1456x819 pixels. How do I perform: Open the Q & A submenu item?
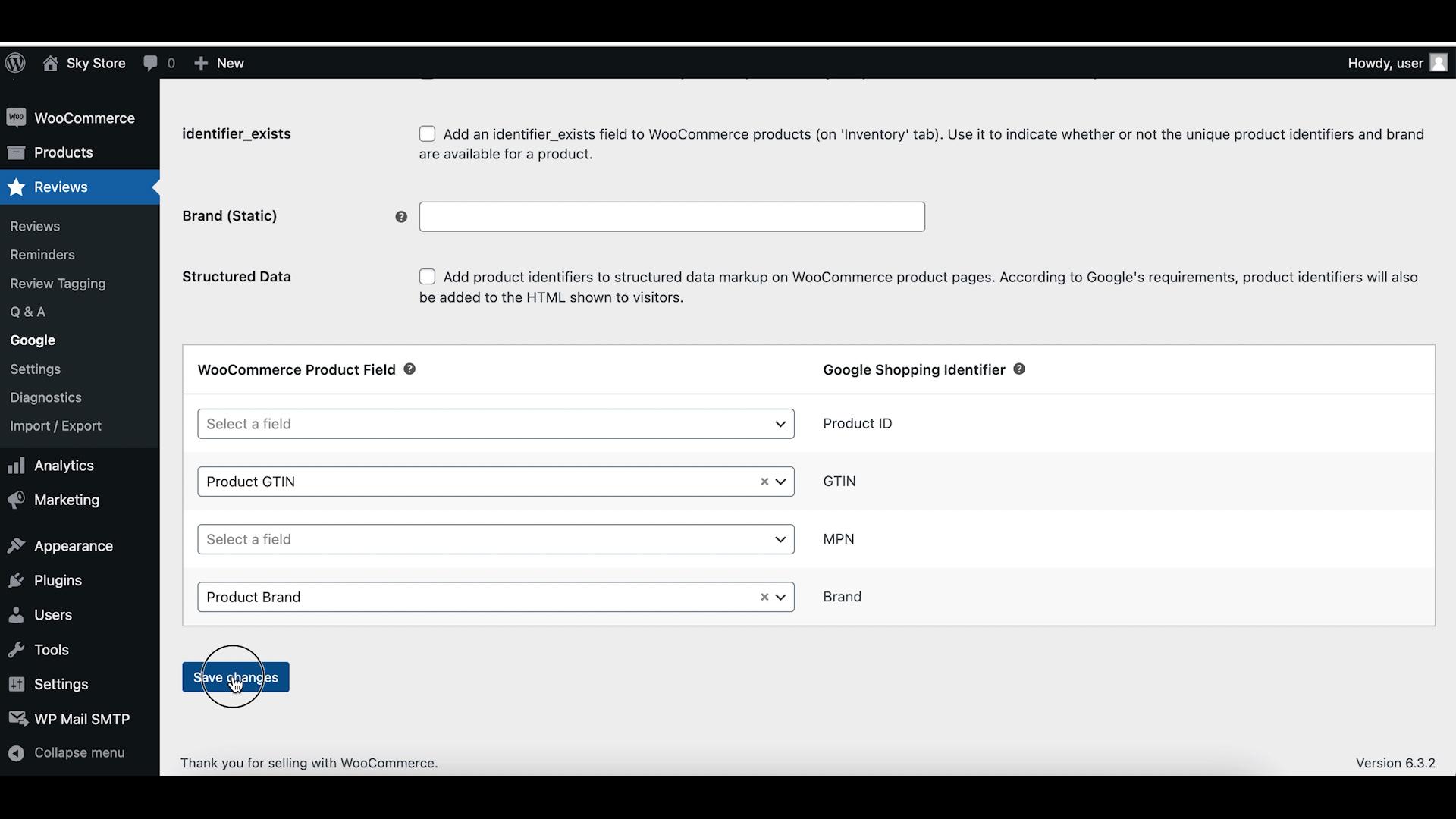28,312
